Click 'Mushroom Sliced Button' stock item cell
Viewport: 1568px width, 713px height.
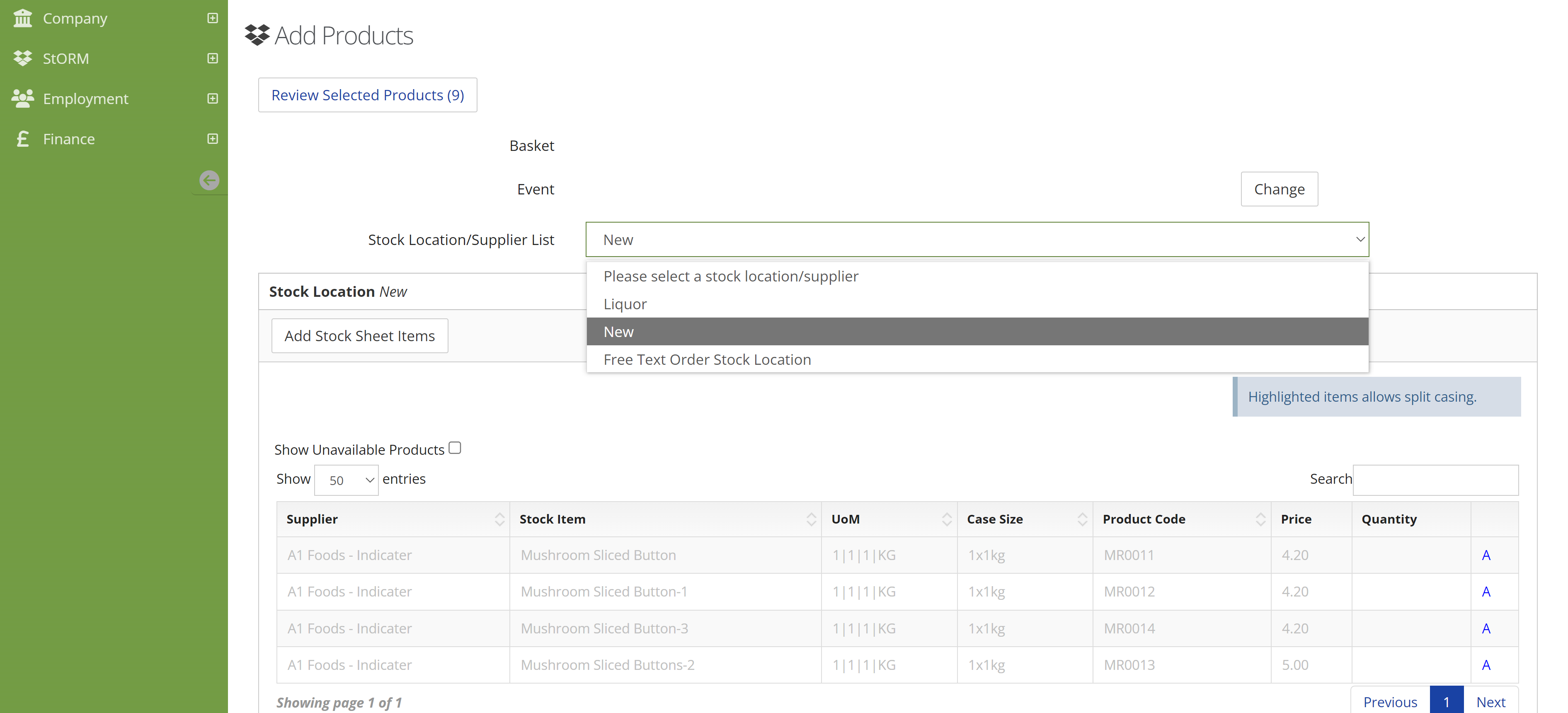(665, 555)
